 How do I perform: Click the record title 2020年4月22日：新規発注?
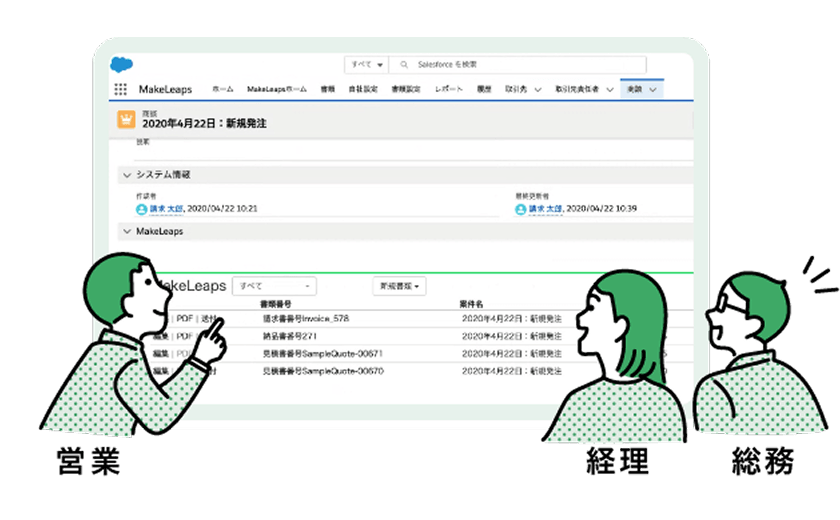pos(204,124)
